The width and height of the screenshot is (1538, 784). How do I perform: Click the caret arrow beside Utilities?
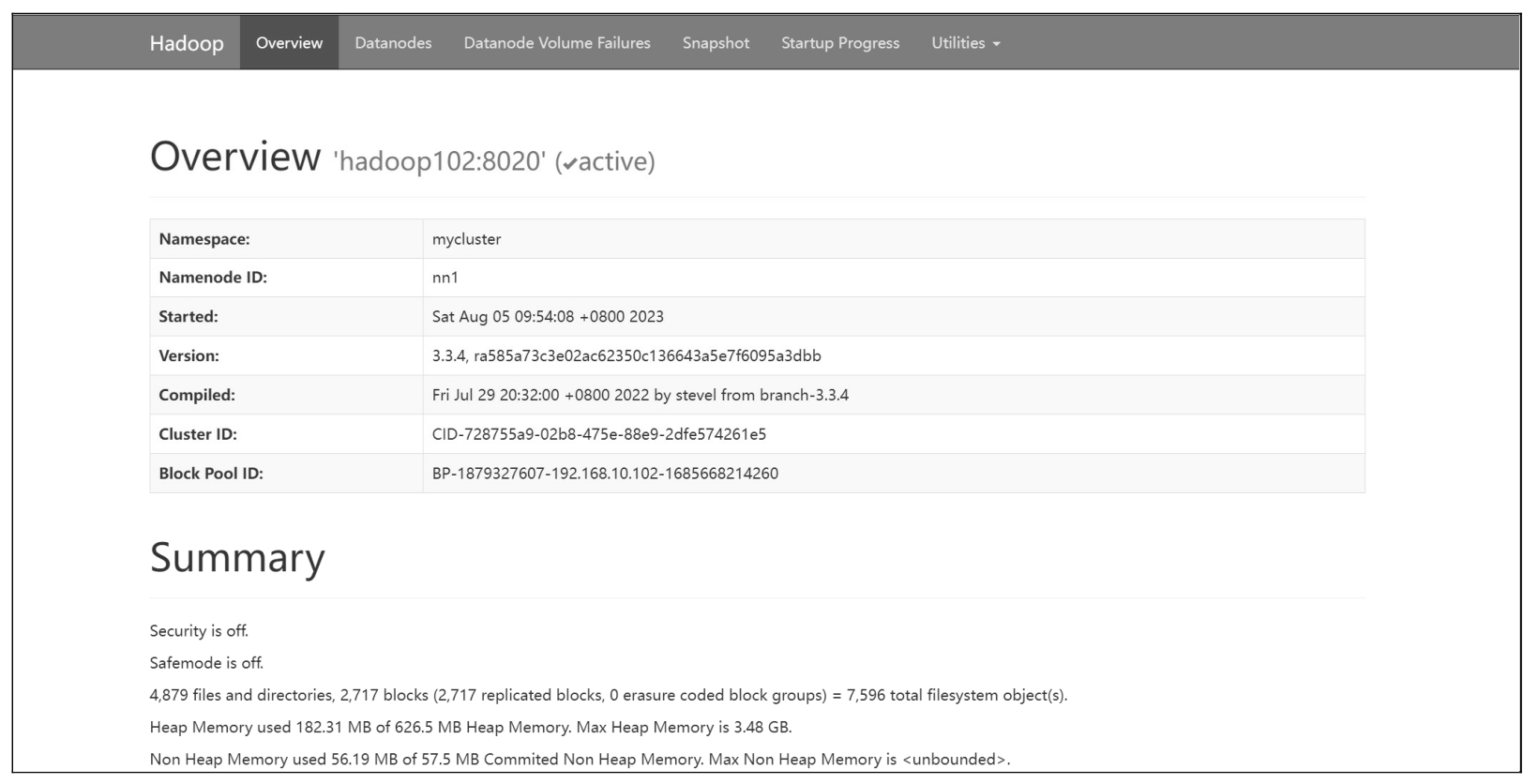pos(996,44)
